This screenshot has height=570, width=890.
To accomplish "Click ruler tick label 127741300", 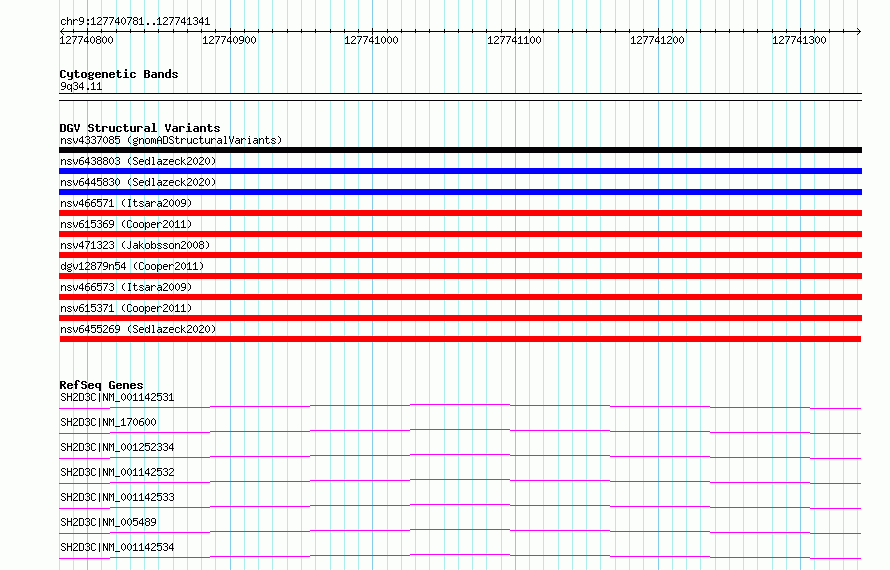I will (x=799, y=40).
